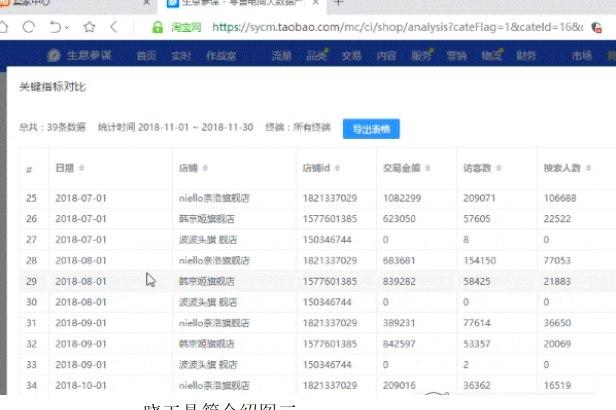Click date 2018-08-01 in row 28
This screenshot has width=616, height=410.
81,260
